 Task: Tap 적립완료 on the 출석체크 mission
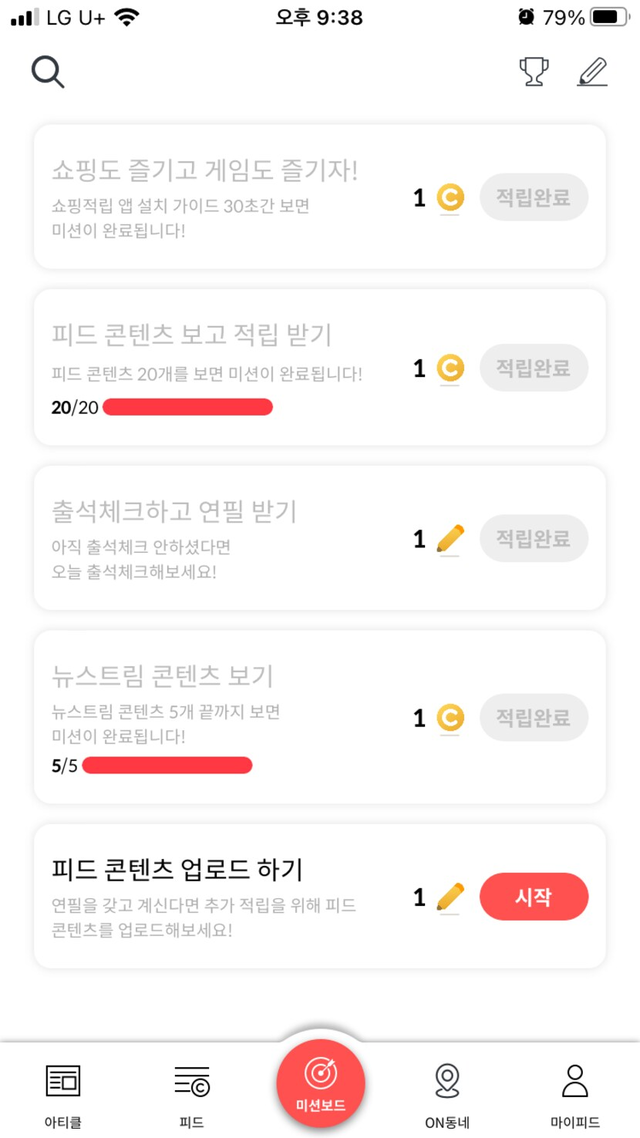[x=534, y=539]
